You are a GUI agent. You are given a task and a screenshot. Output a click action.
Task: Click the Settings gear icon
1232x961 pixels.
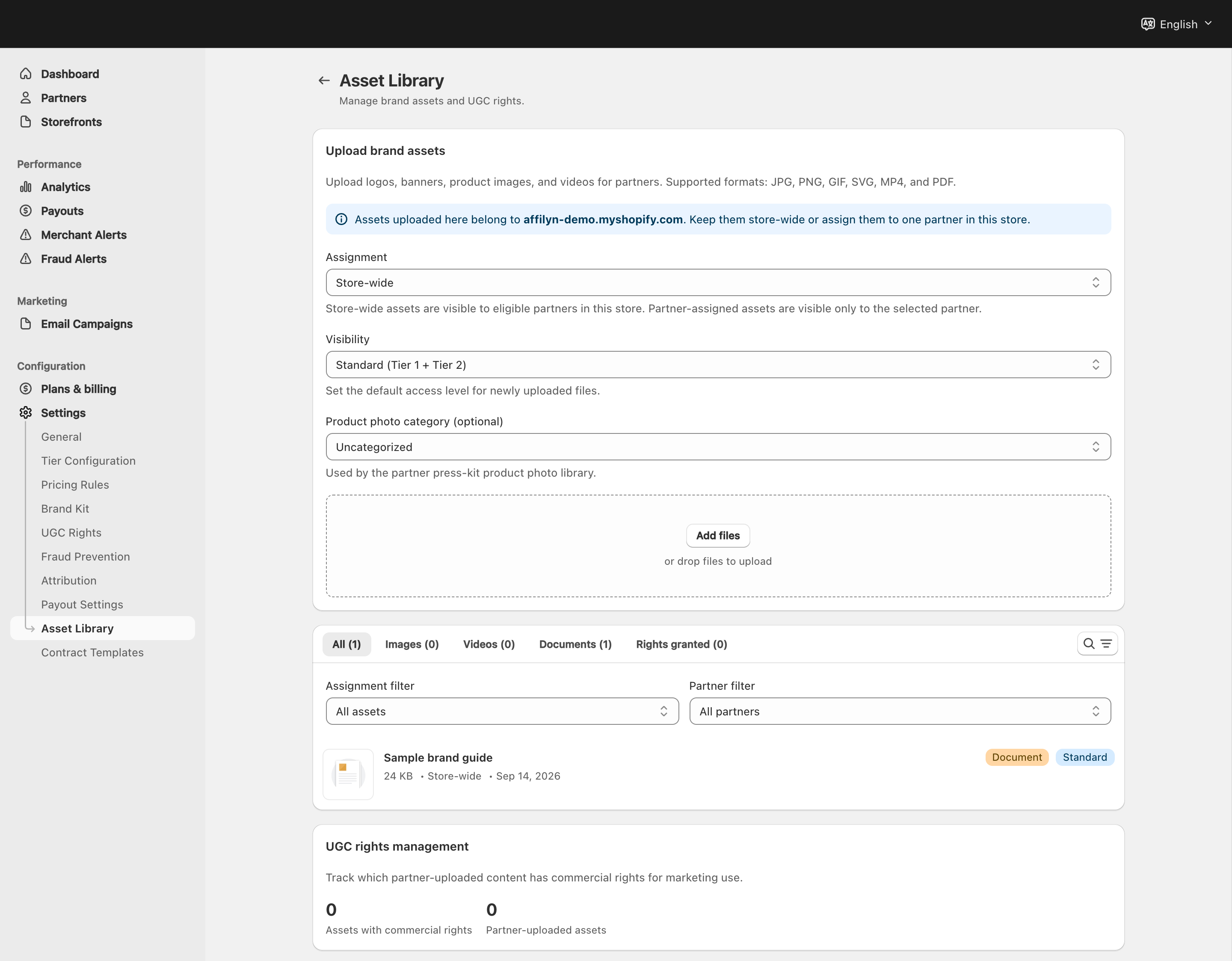pos(25,412)
